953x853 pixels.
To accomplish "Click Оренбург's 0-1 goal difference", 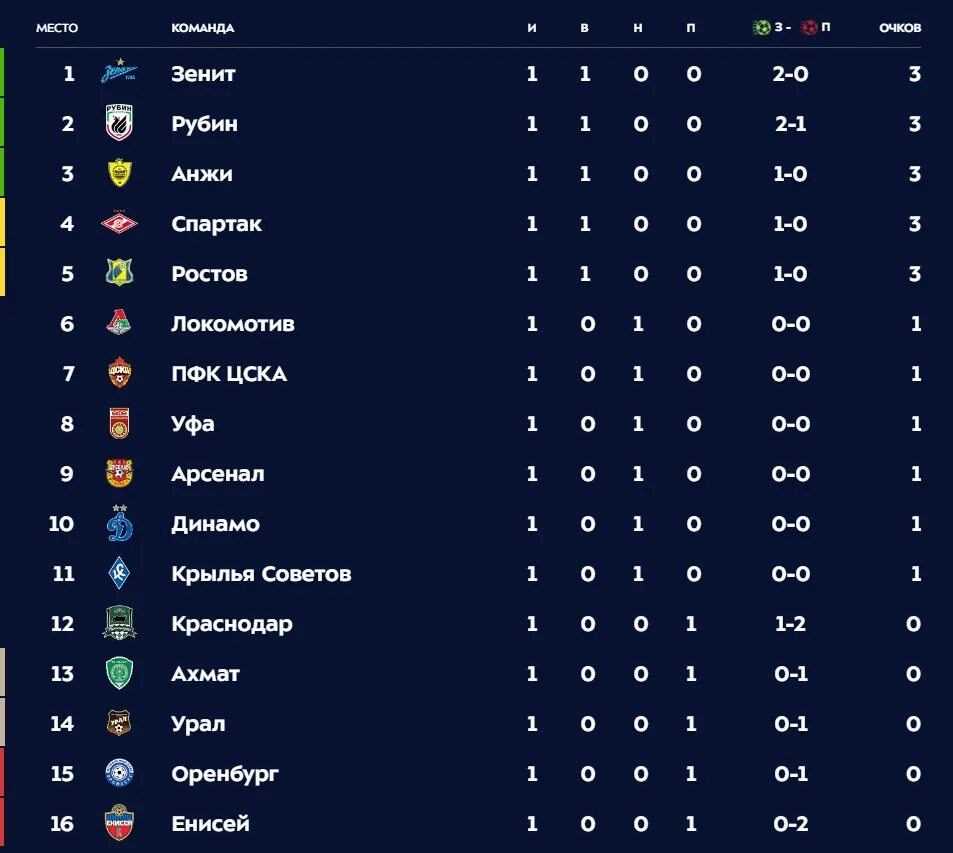I will point(790,774).
